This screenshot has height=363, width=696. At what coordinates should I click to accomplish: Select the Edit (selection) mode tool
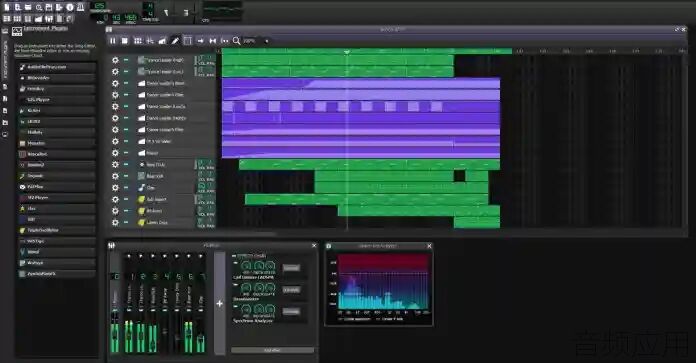(188, 41)
